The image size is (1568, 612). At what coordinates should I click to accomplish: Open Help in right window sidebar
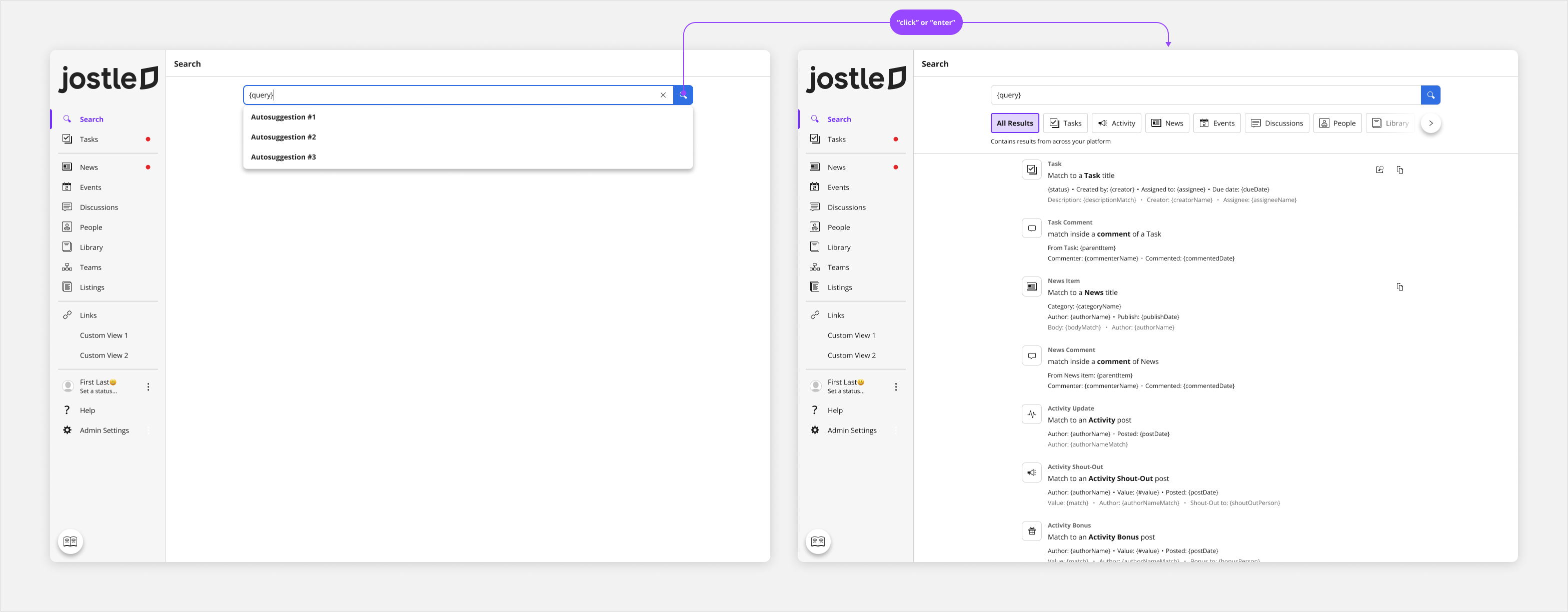click(x=855, y=410)
